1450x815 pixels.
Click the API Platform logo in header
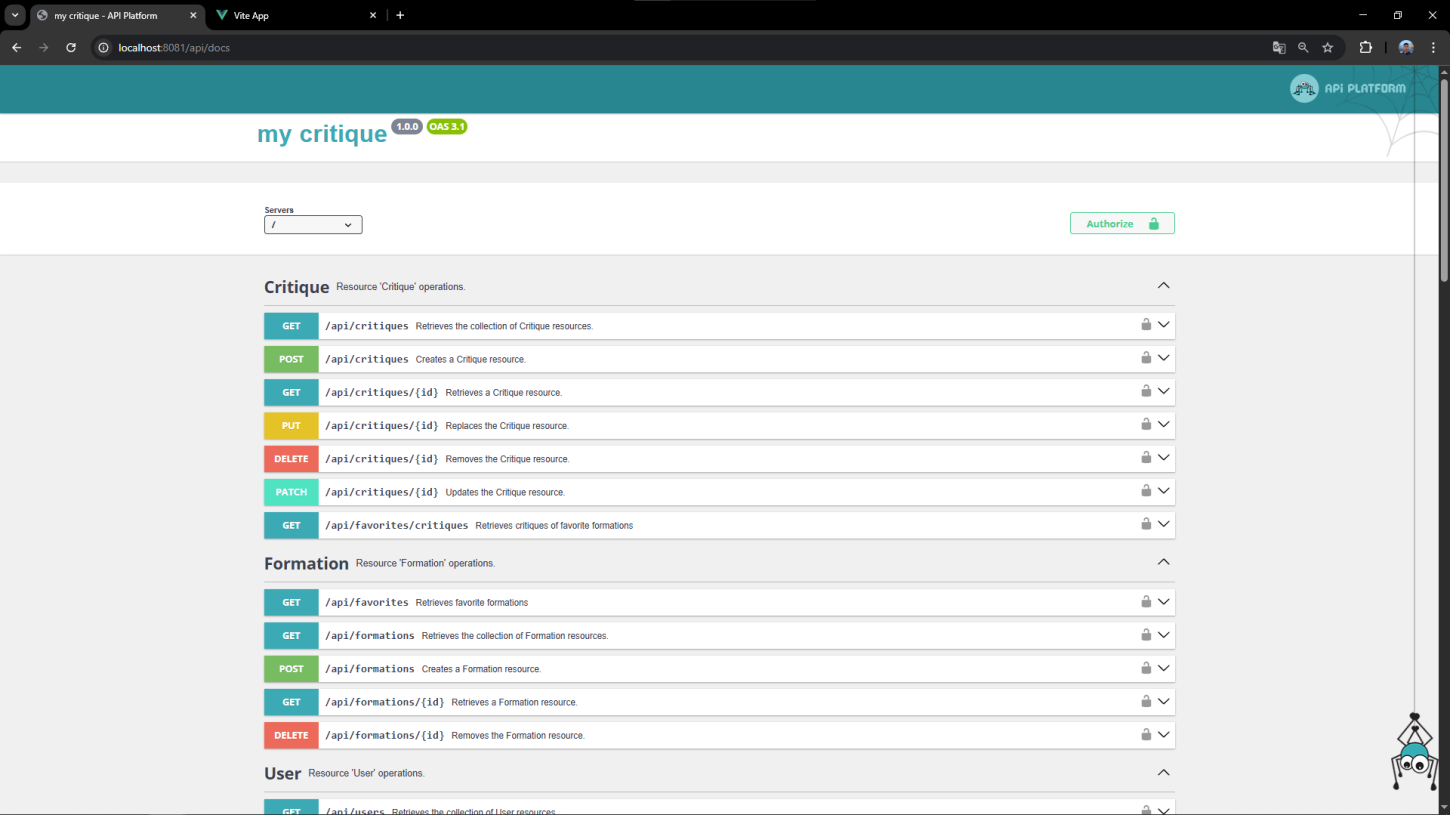[x=1347, y=89]
